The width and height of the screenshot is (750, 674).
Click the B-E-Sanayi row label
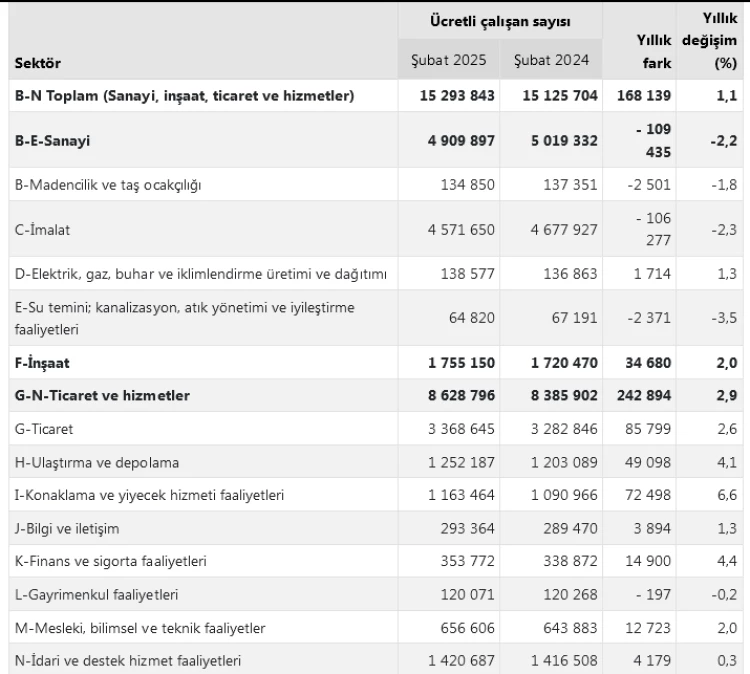point(52,141)
